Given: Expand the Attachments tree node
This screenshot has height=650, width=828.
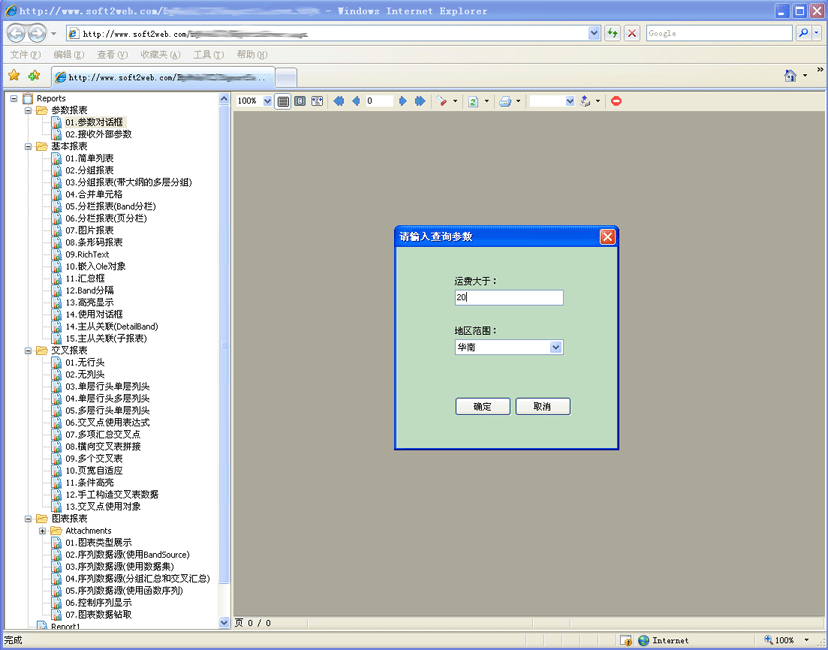Looking at the screenshot, I should 42,531.
